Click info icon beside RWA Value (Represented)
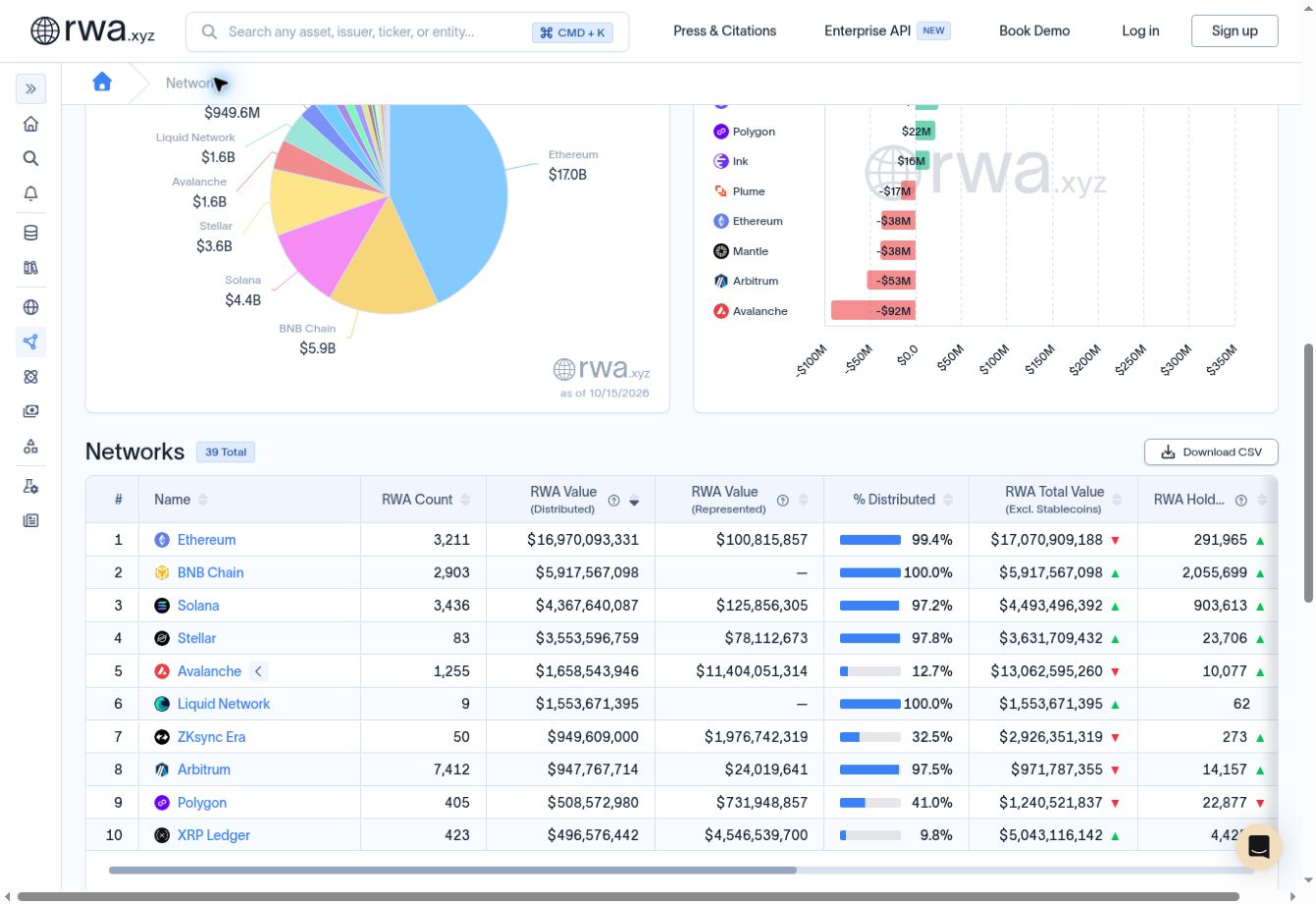 coord(782,501)
